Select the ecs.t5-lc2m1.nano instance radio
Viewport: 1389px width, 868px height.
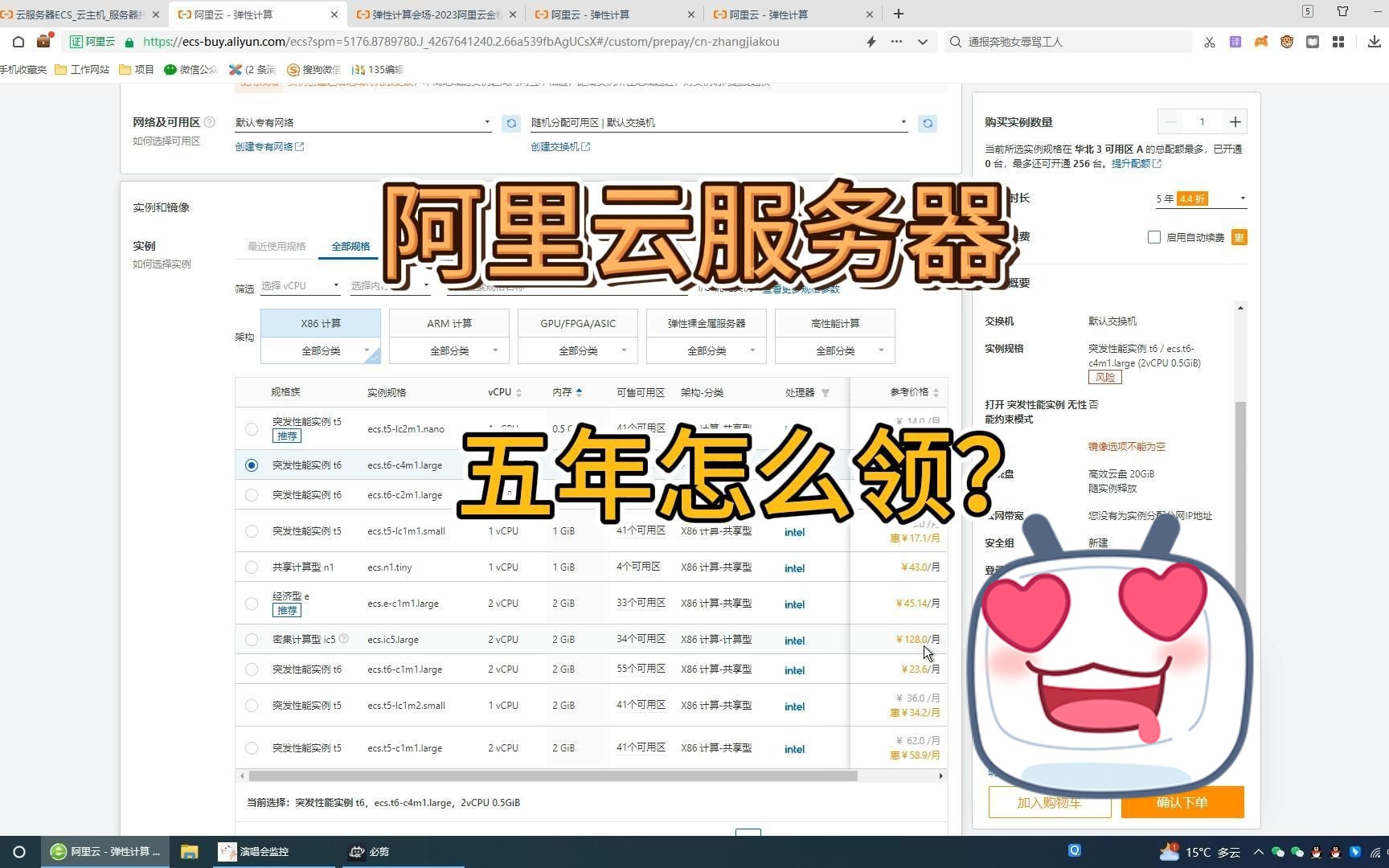point(252,429)
